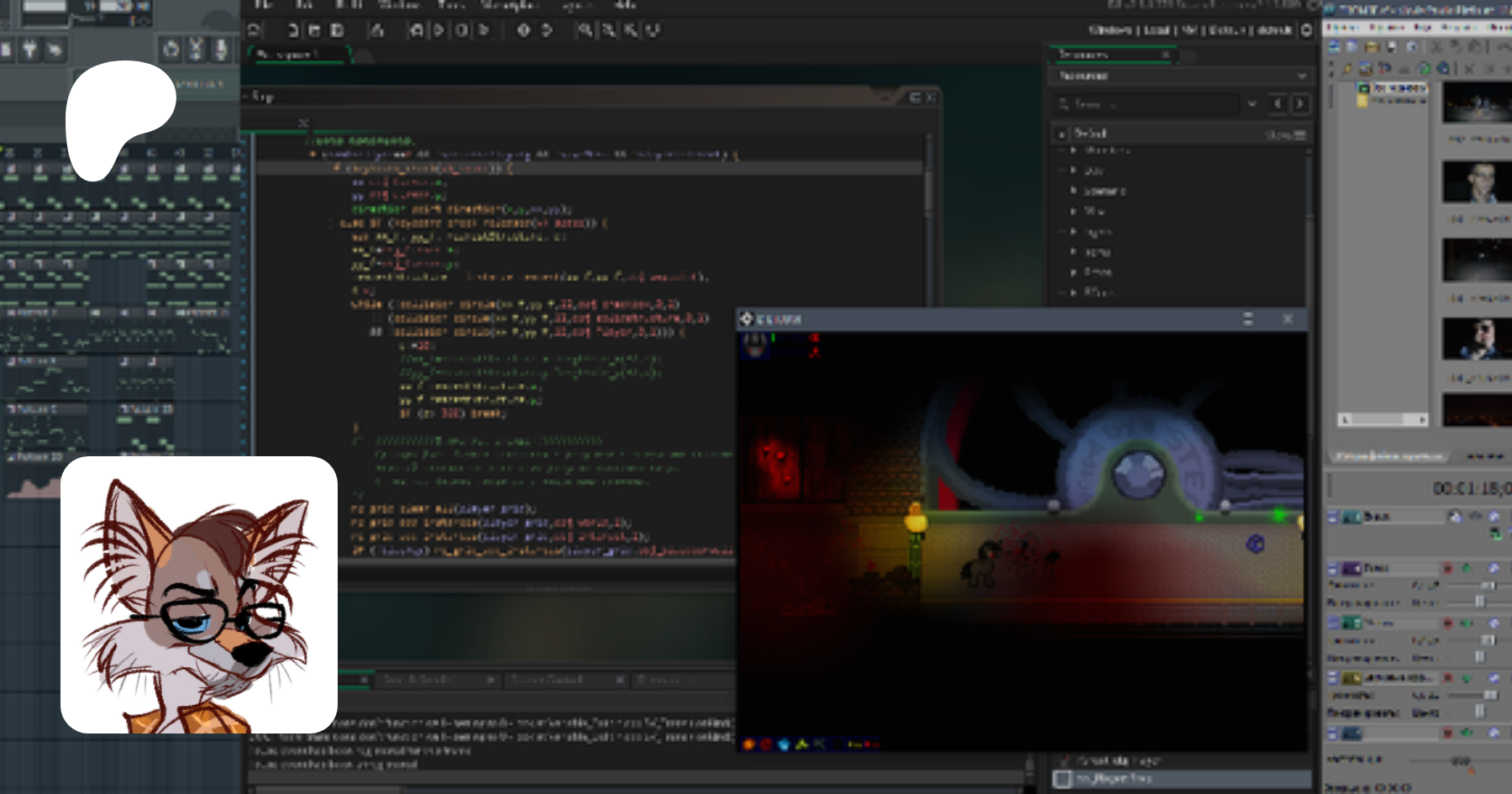The width and height of the screenshot is (1512, 794).
Task: Toggle the red arm-for-record button on third track
Action: (x=1447, y=623)
